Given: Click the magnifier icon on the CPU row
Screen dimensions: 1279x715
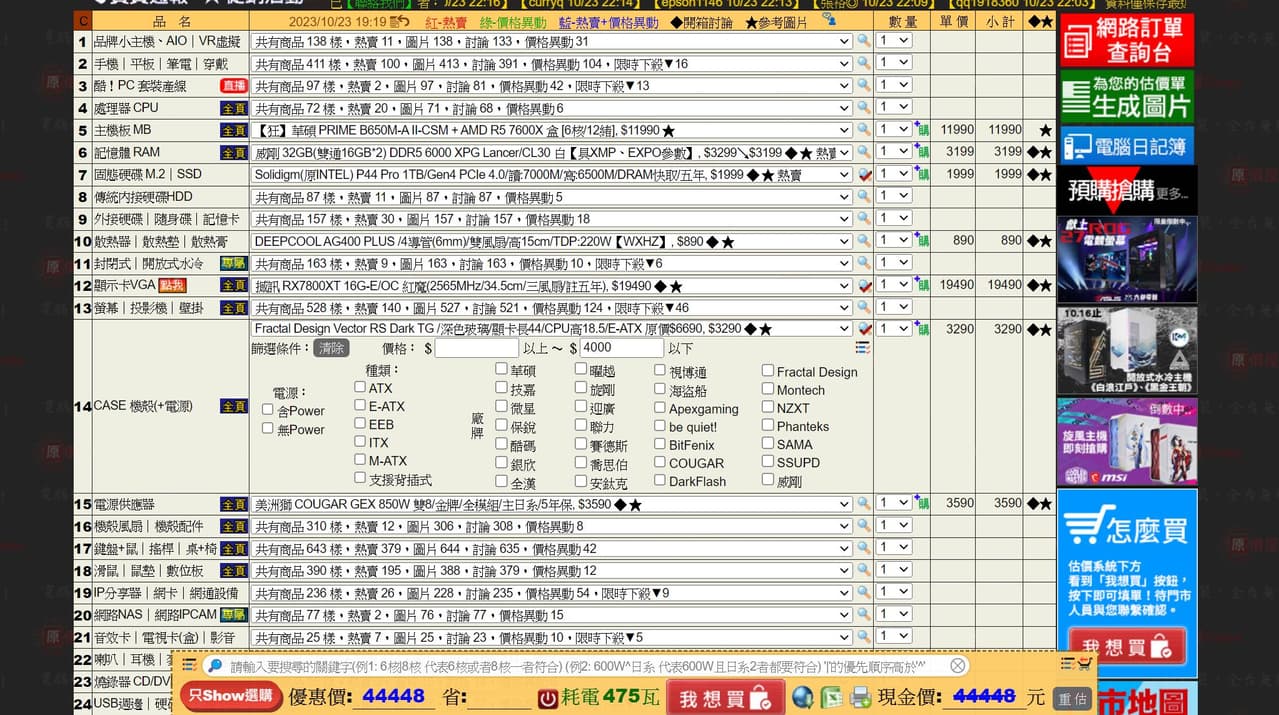Looking at the screenshot, I should tap(863, 107).
